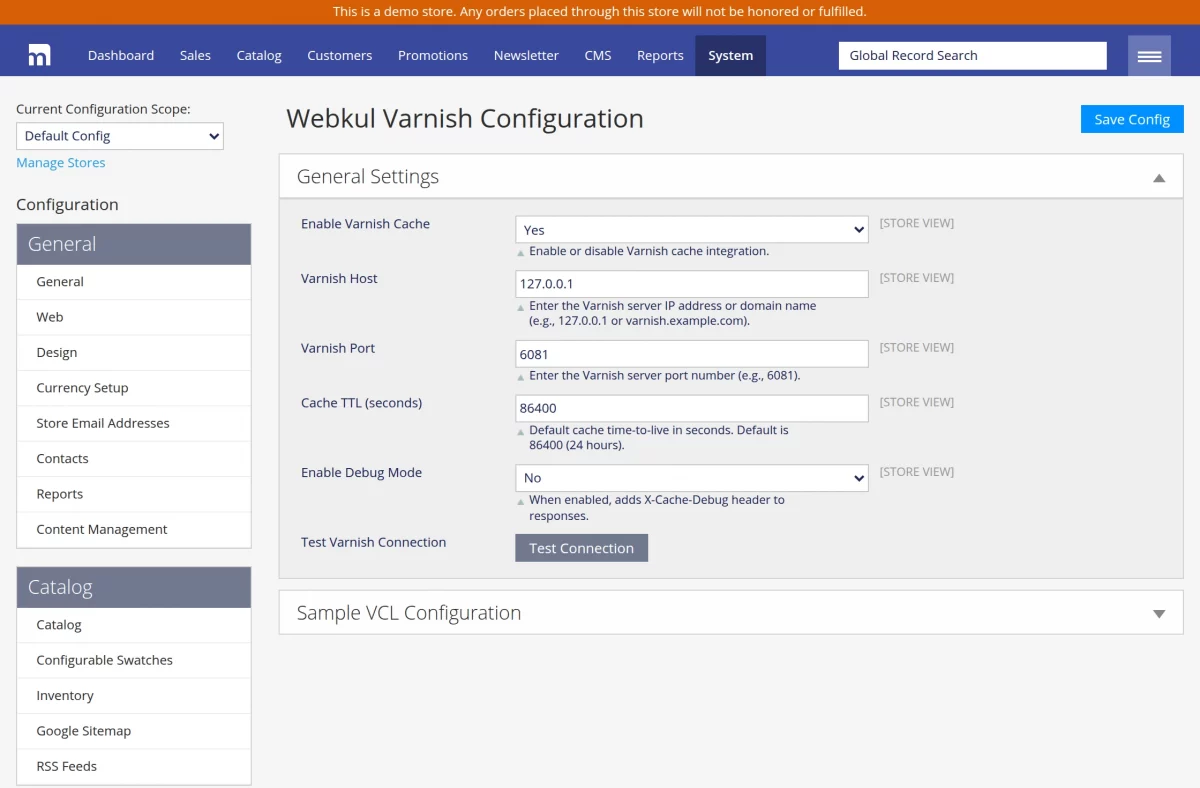Image resolution: width=1200 pixels, height=788 pixels.
Task: Click the Save Config button
Action: [x=1132, y=118]
